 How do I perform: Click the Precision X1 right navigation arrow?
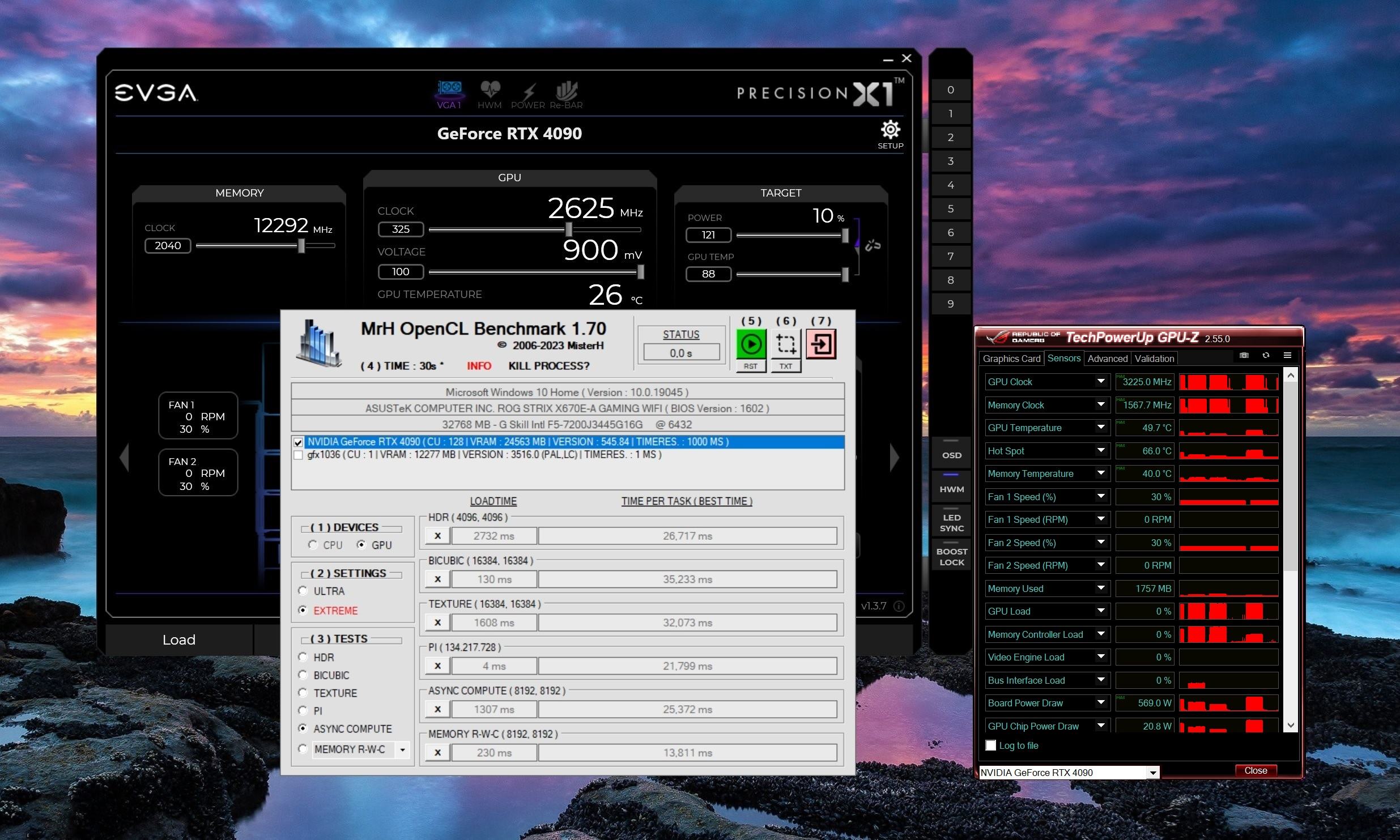click(894, 457)
